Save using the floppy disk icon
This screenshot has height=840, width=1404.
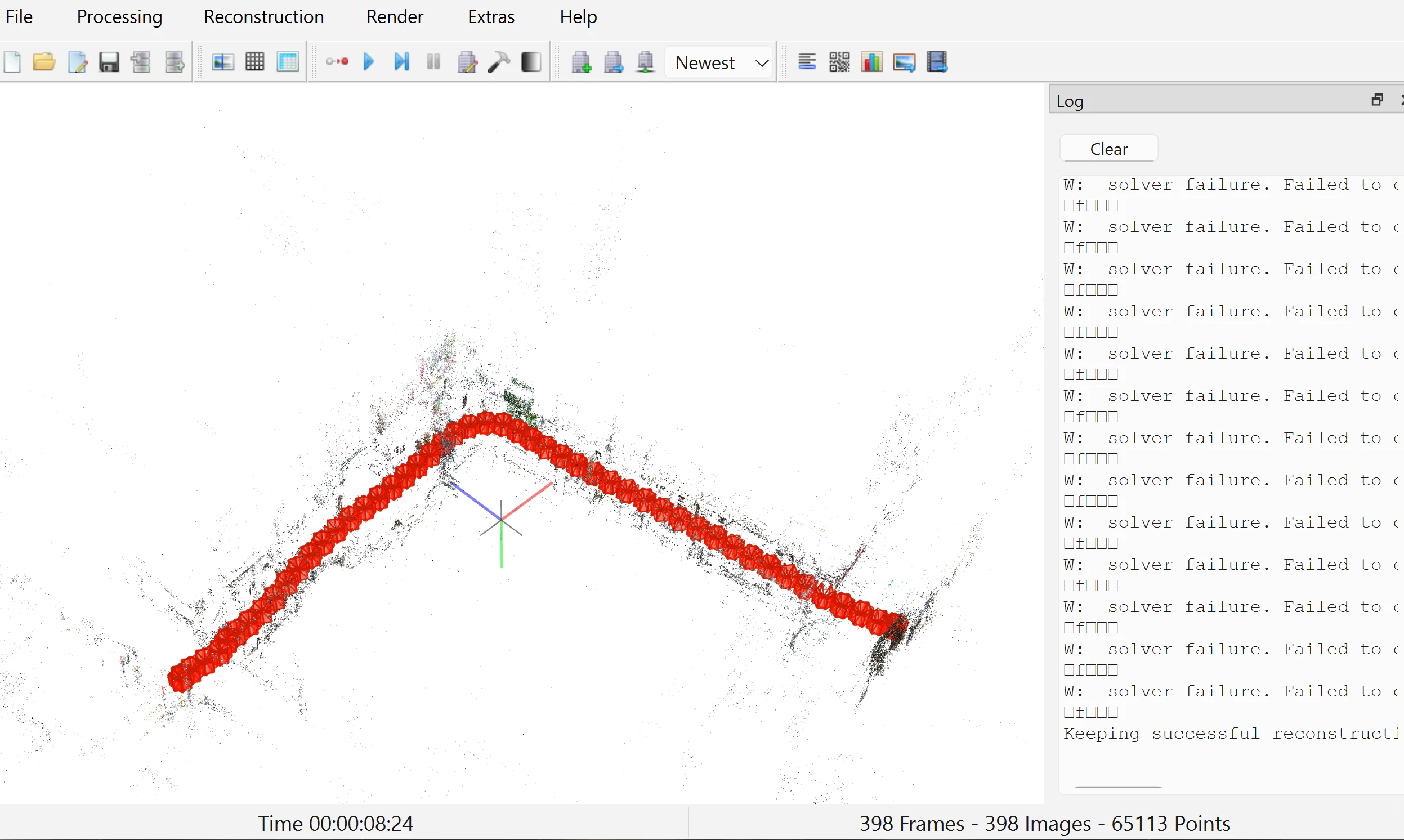(x=109, y=62)
